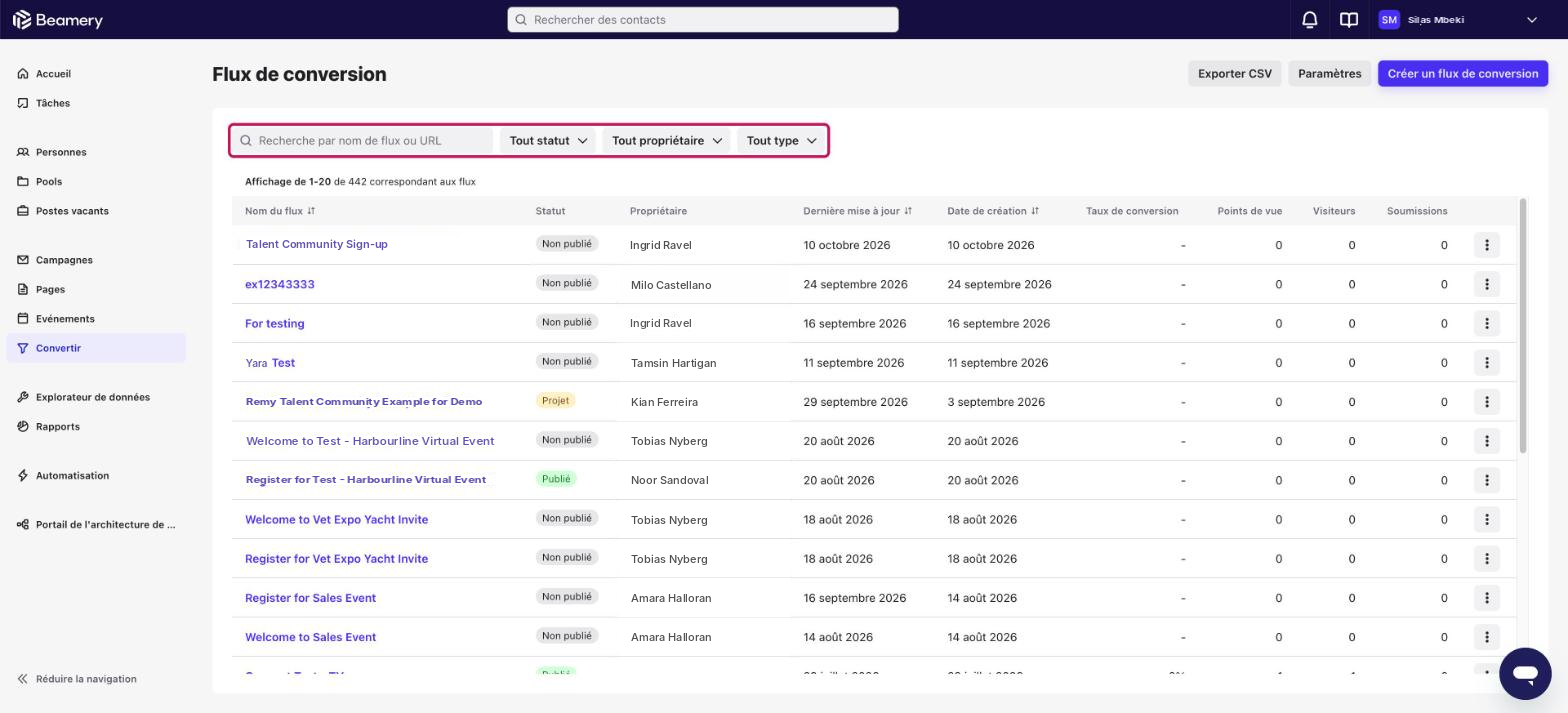Expand the Tout statut filter

coord(548,141)
